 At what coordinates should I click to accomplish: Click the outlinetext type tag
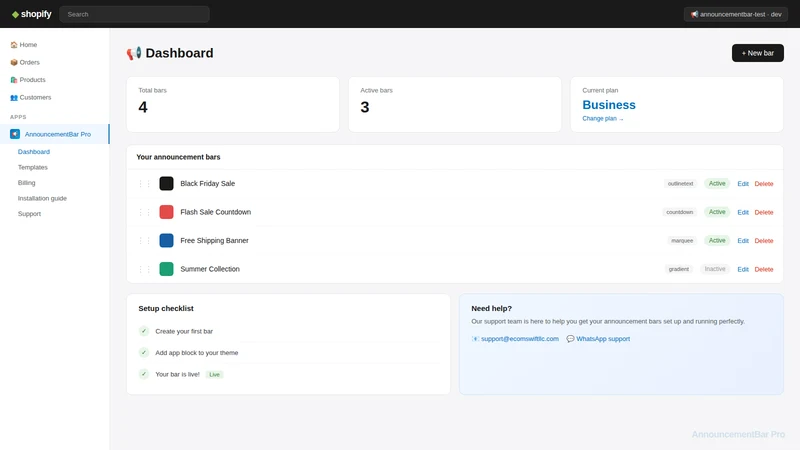[x=681, y=184]
